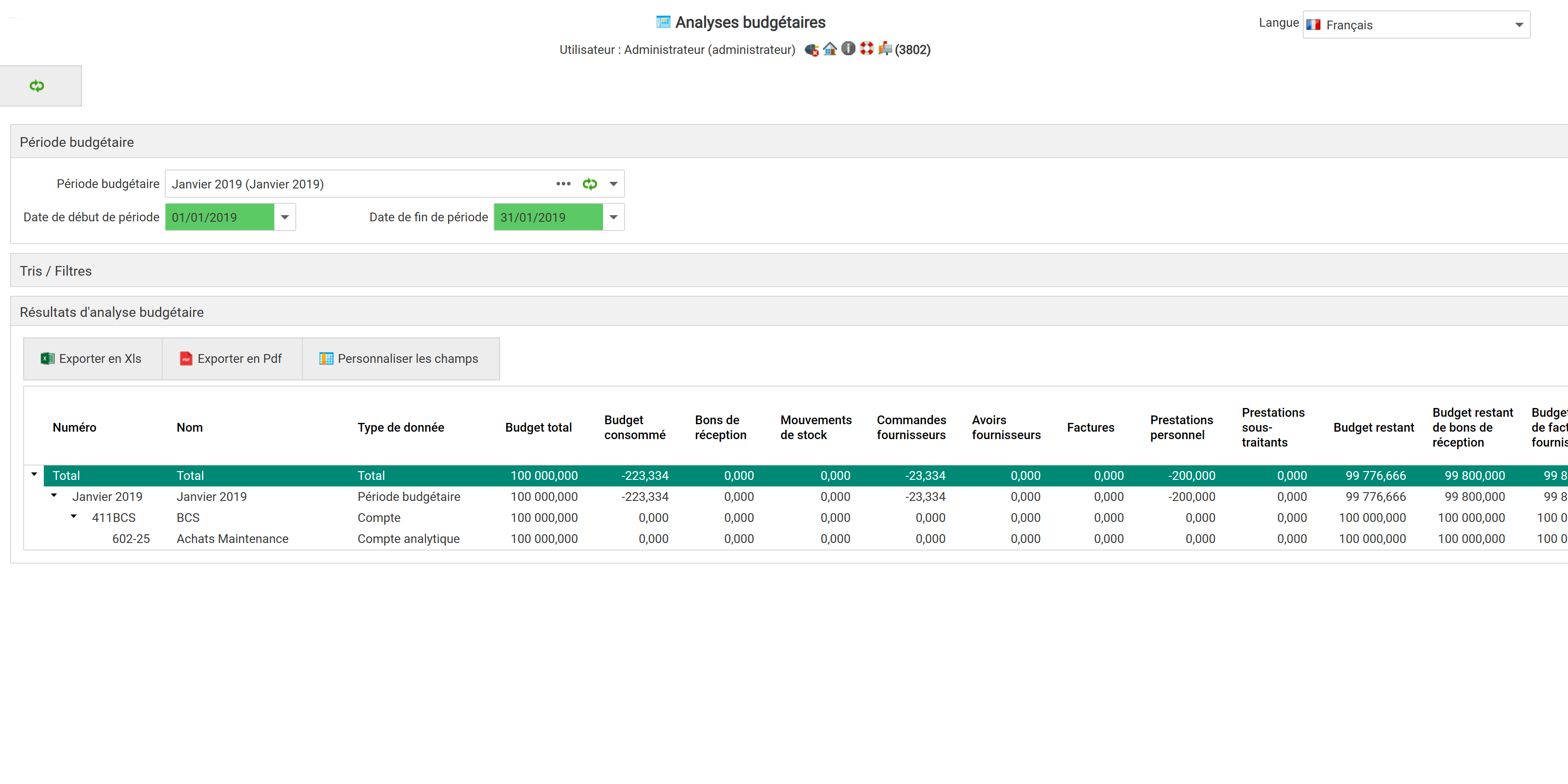Screen dimensions: 1568x784
Task: Sort by the Nom column header
Action: coord(189,427)
